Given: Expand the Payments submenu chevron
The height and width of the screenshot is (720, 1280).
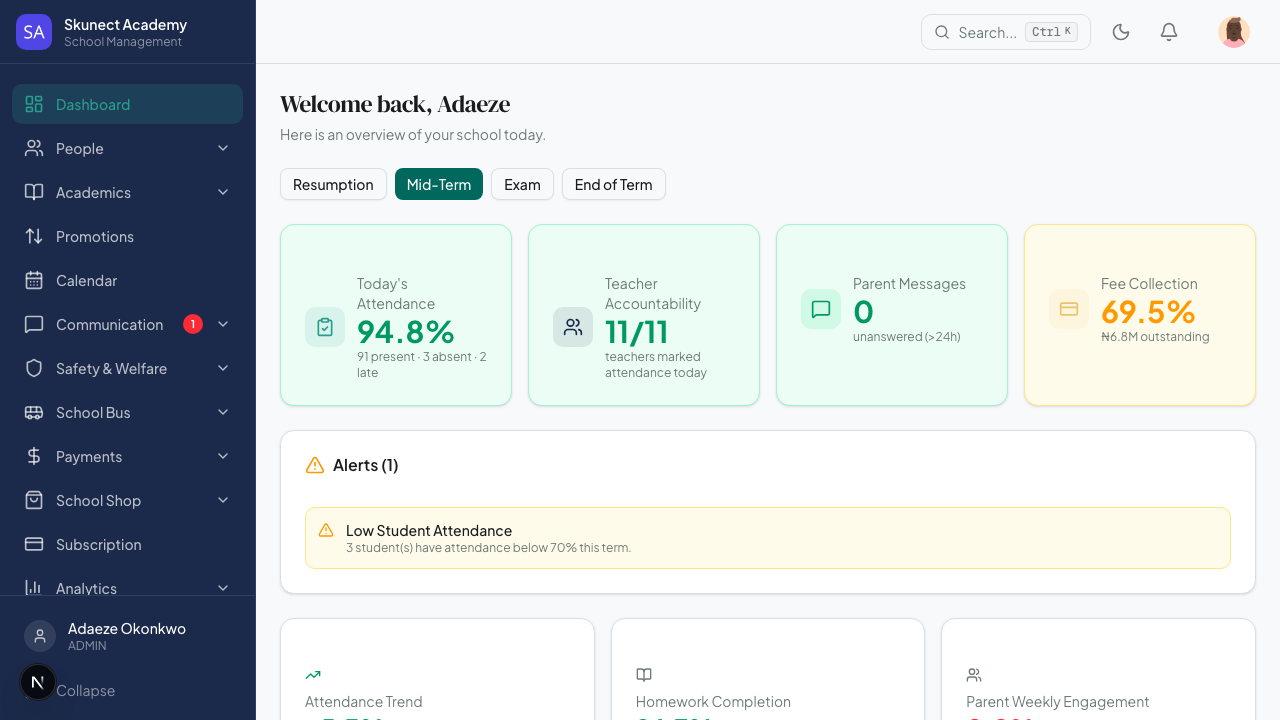Looking at the screenshot, I should coord(223,456).
